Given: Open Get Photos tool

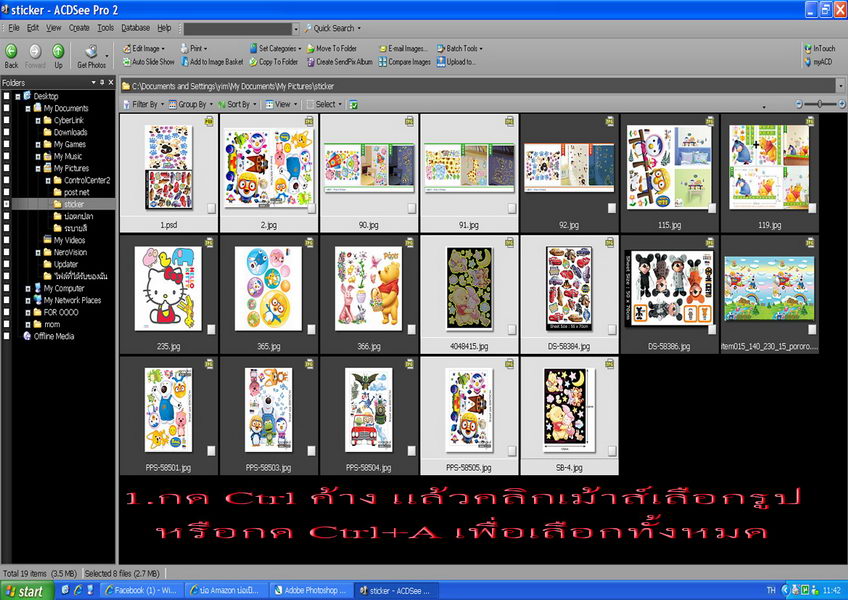Looking at the screenshot, I should click(x=91, y=56).
